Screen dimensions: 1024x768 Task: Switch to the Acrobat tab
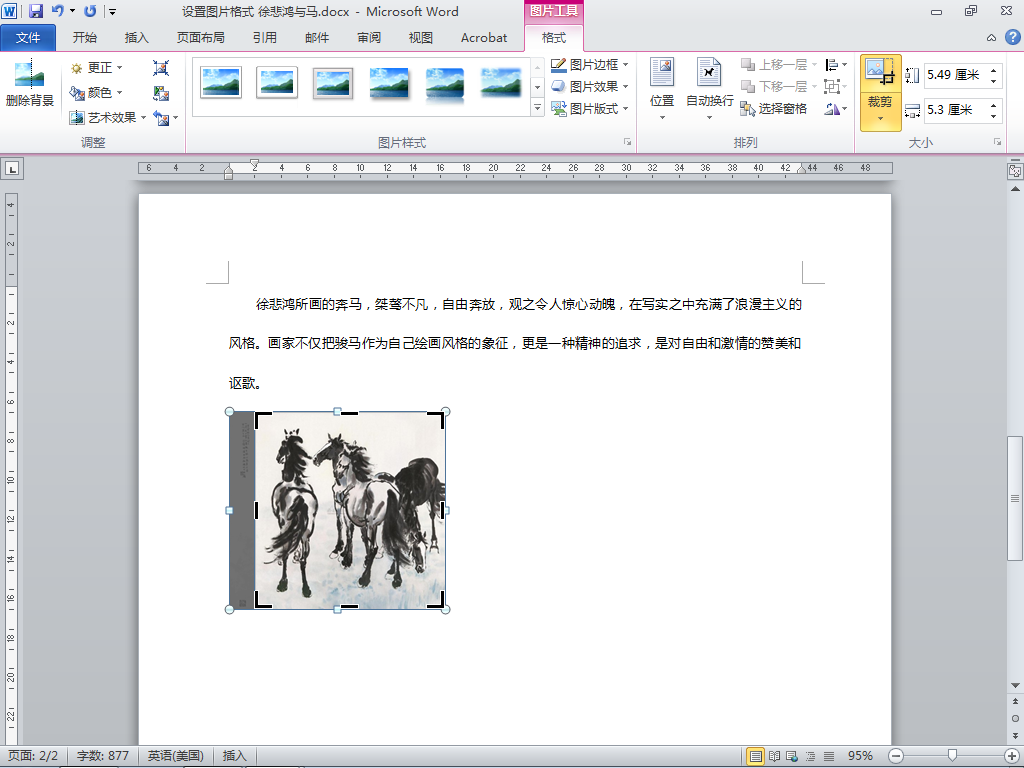(484, 38)
